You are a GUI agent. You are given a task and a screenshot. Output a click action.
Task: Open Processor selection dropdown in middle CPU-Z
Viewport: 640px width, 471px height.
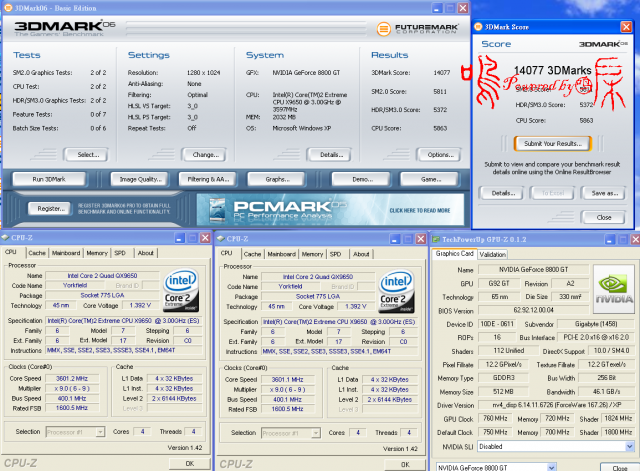pos(291,433)
